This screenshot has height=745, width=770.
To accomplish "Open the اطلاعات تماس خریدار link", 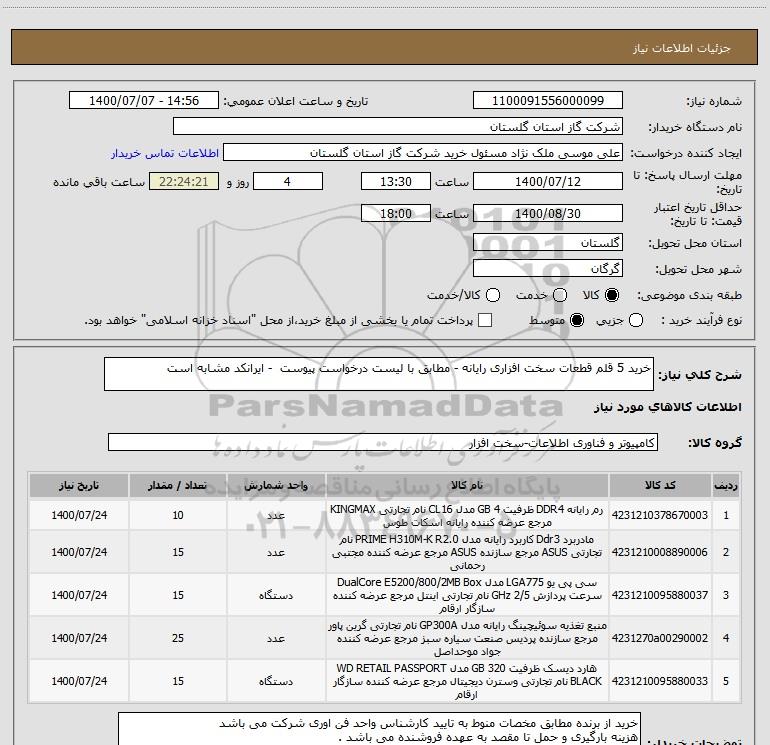I will coord(165,153).
